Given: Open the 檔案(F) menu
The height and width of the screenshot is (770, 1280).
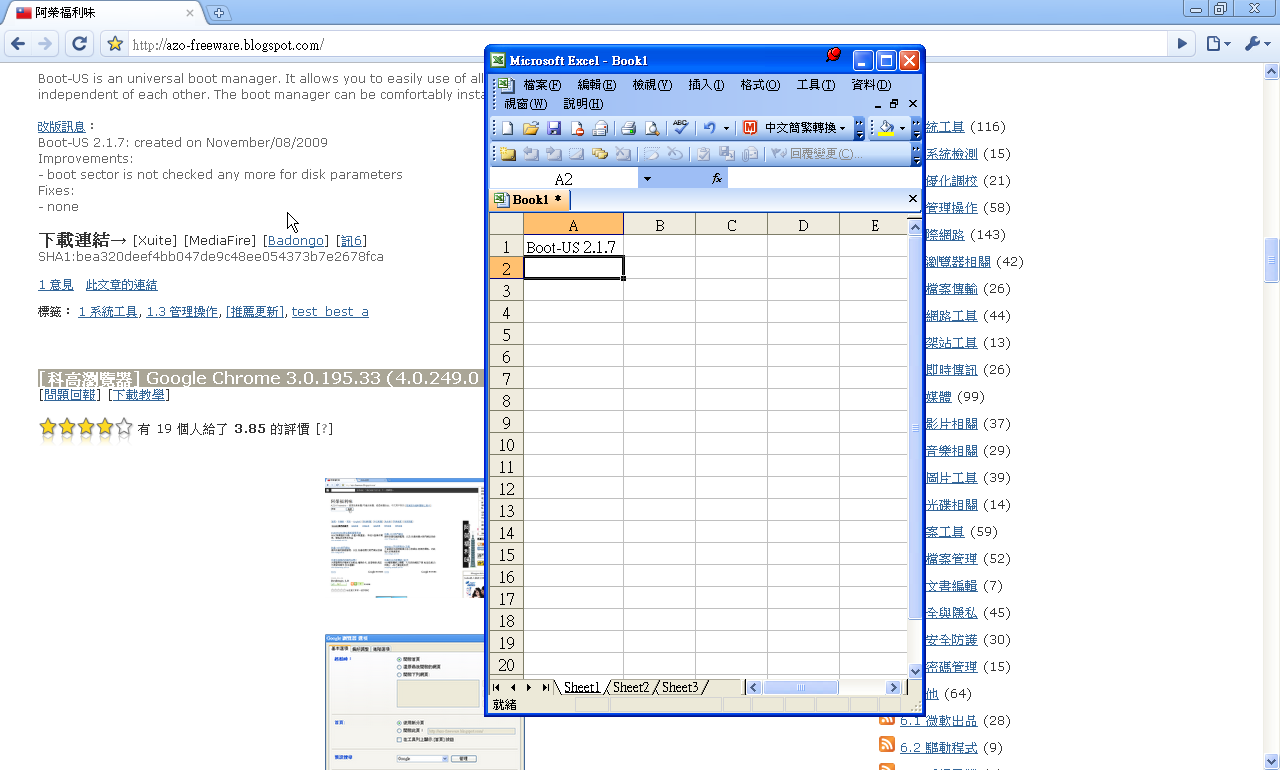Looking at the screenshot, I should (x=542, y=85).
